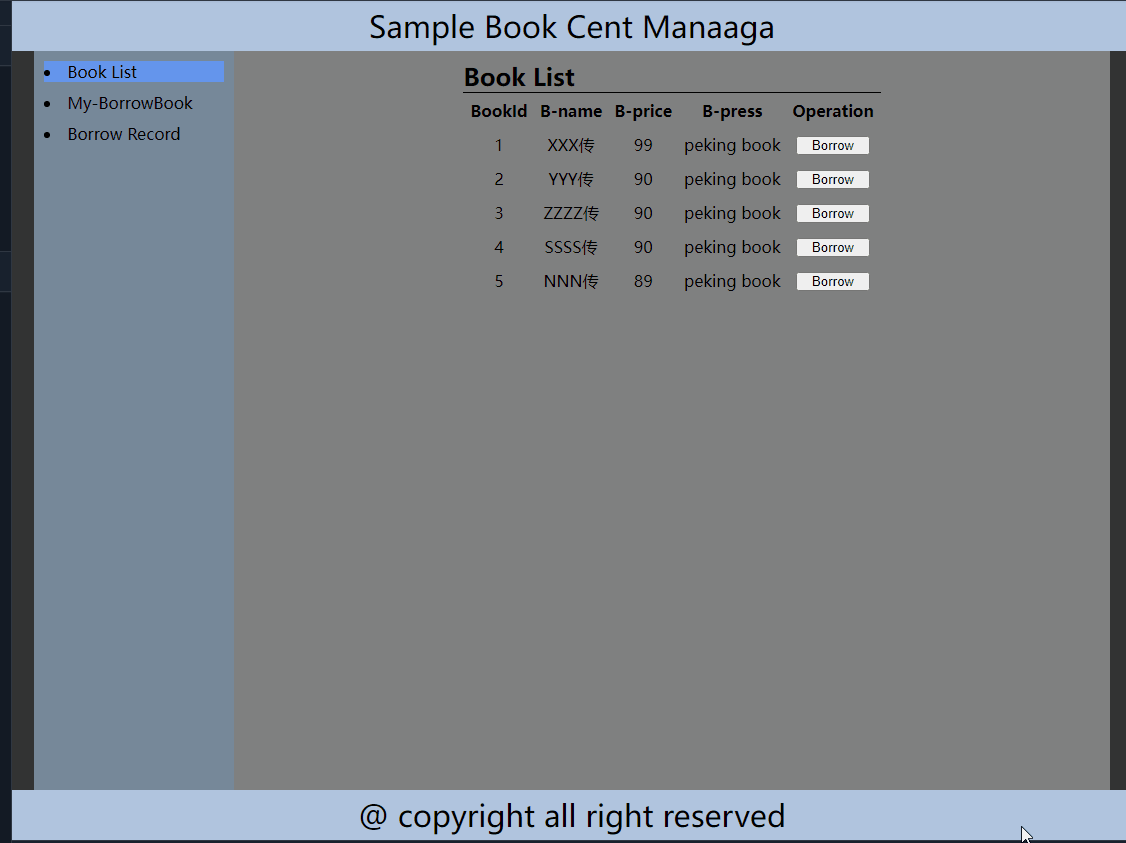The image size is (1126, 843).
Task: Borrow the book SSSS传
Action: click(832, 247)
